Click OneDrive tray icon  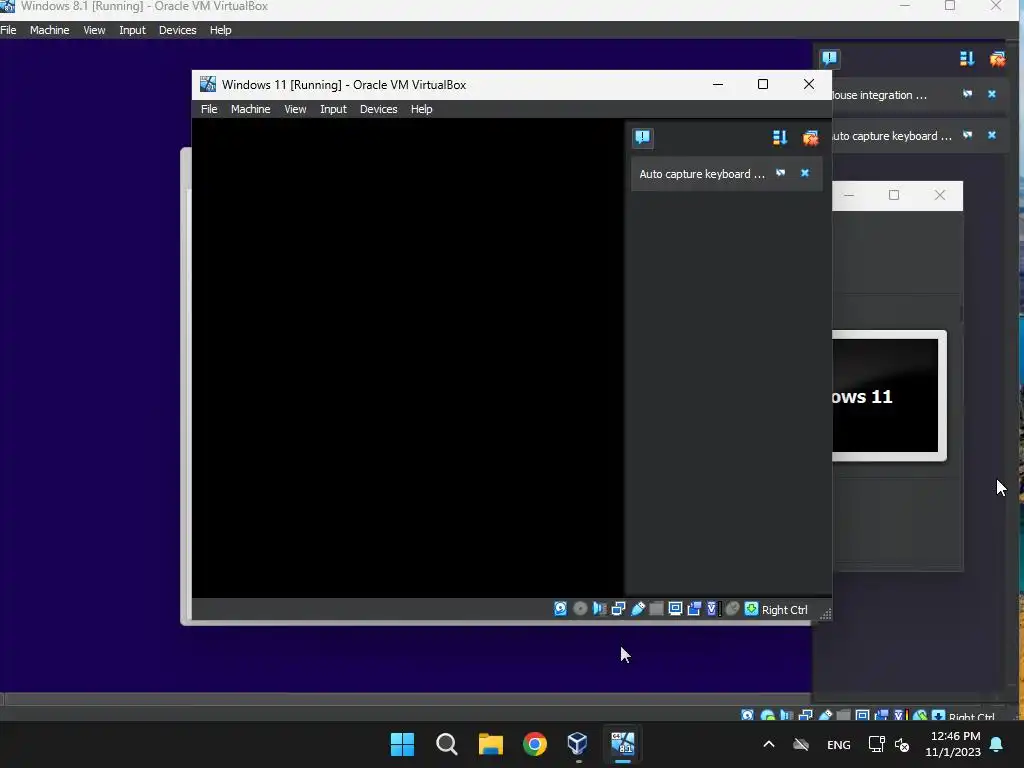[x=801, y=744]
